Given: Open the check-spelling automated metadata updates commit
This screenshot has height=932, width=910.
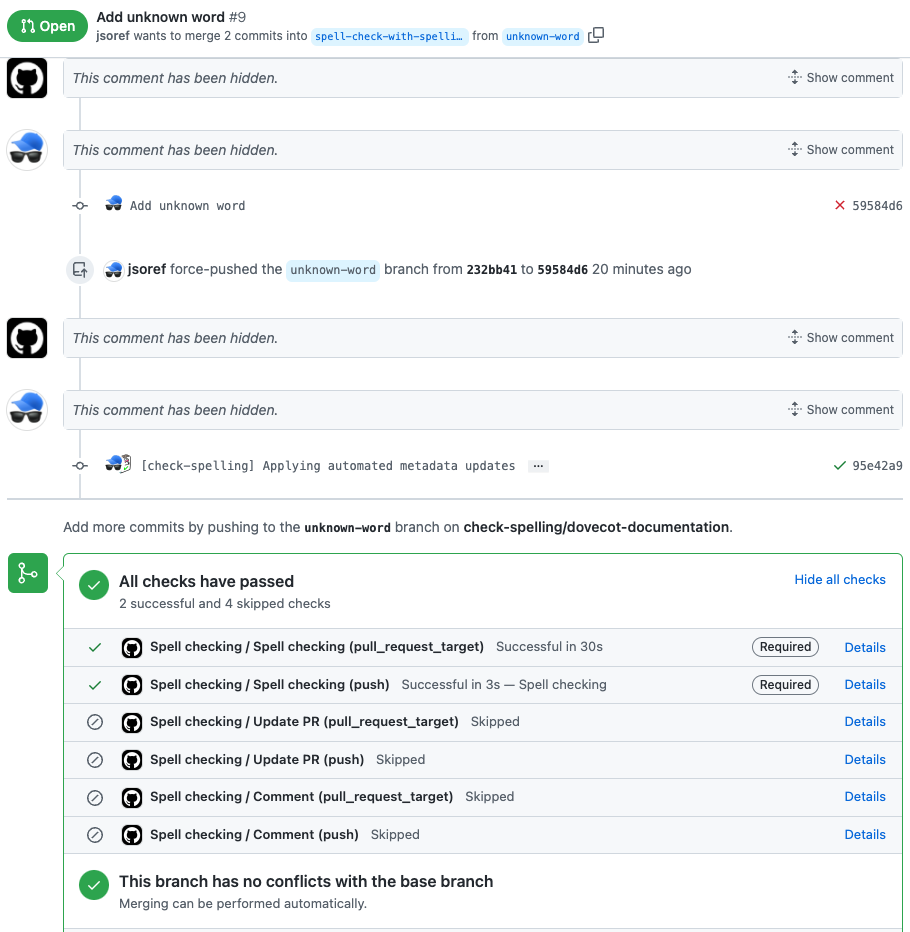Looking at the screenshot, I should (x=328, y=465).
